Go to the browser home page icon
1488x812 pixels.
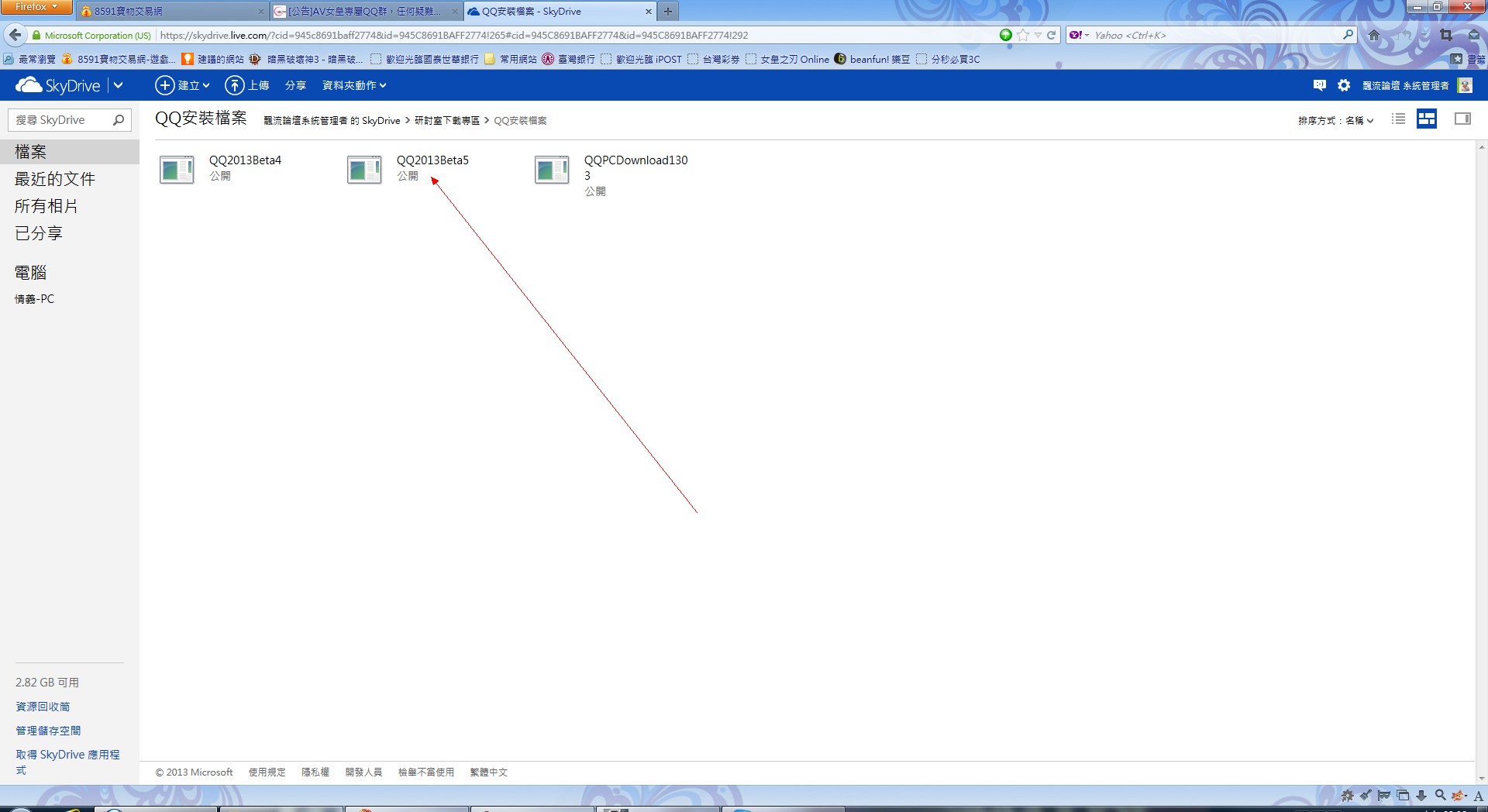[x=1374, y=35]
